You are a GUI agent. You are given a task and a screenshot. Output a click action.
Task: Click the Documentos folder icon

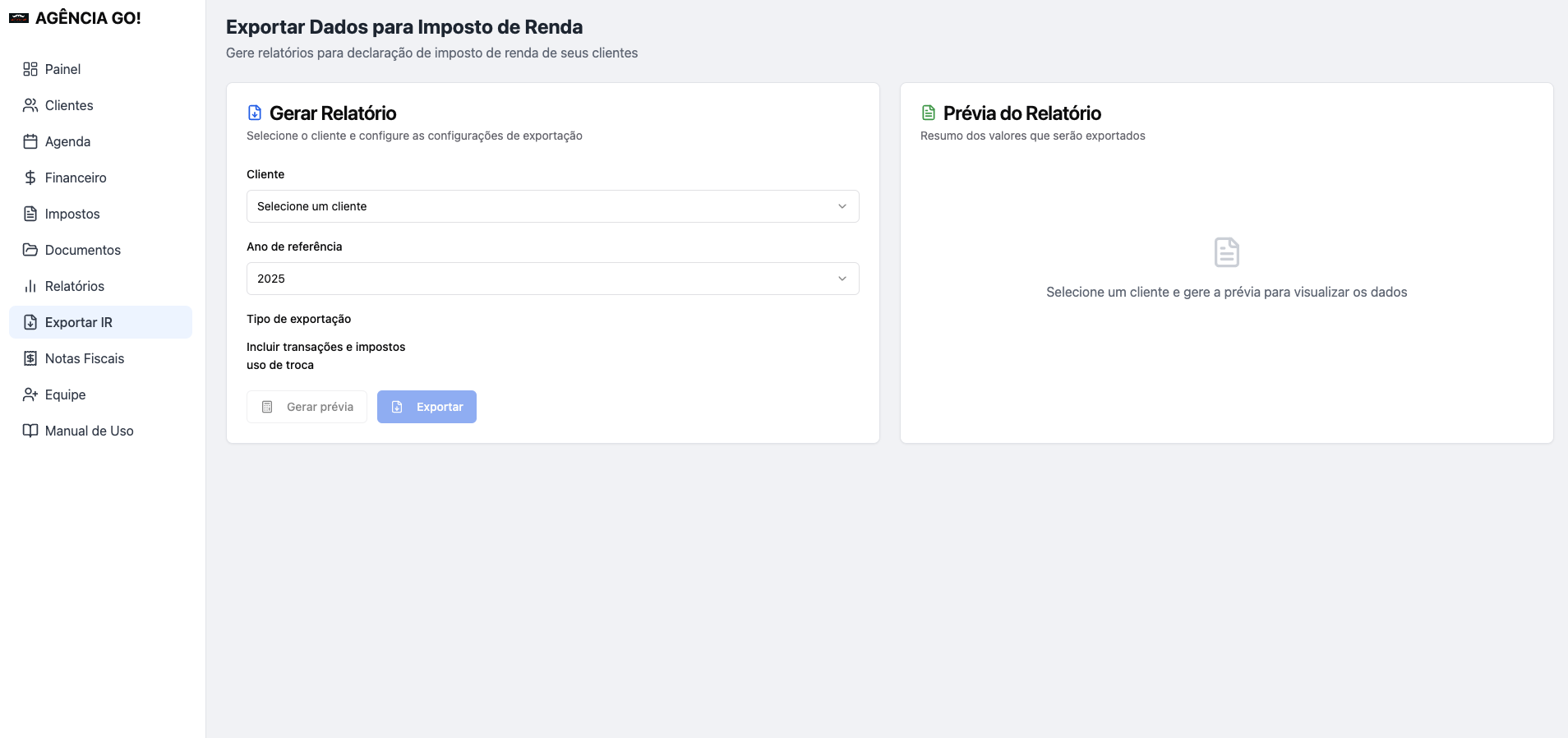click(x=30, y=250)
